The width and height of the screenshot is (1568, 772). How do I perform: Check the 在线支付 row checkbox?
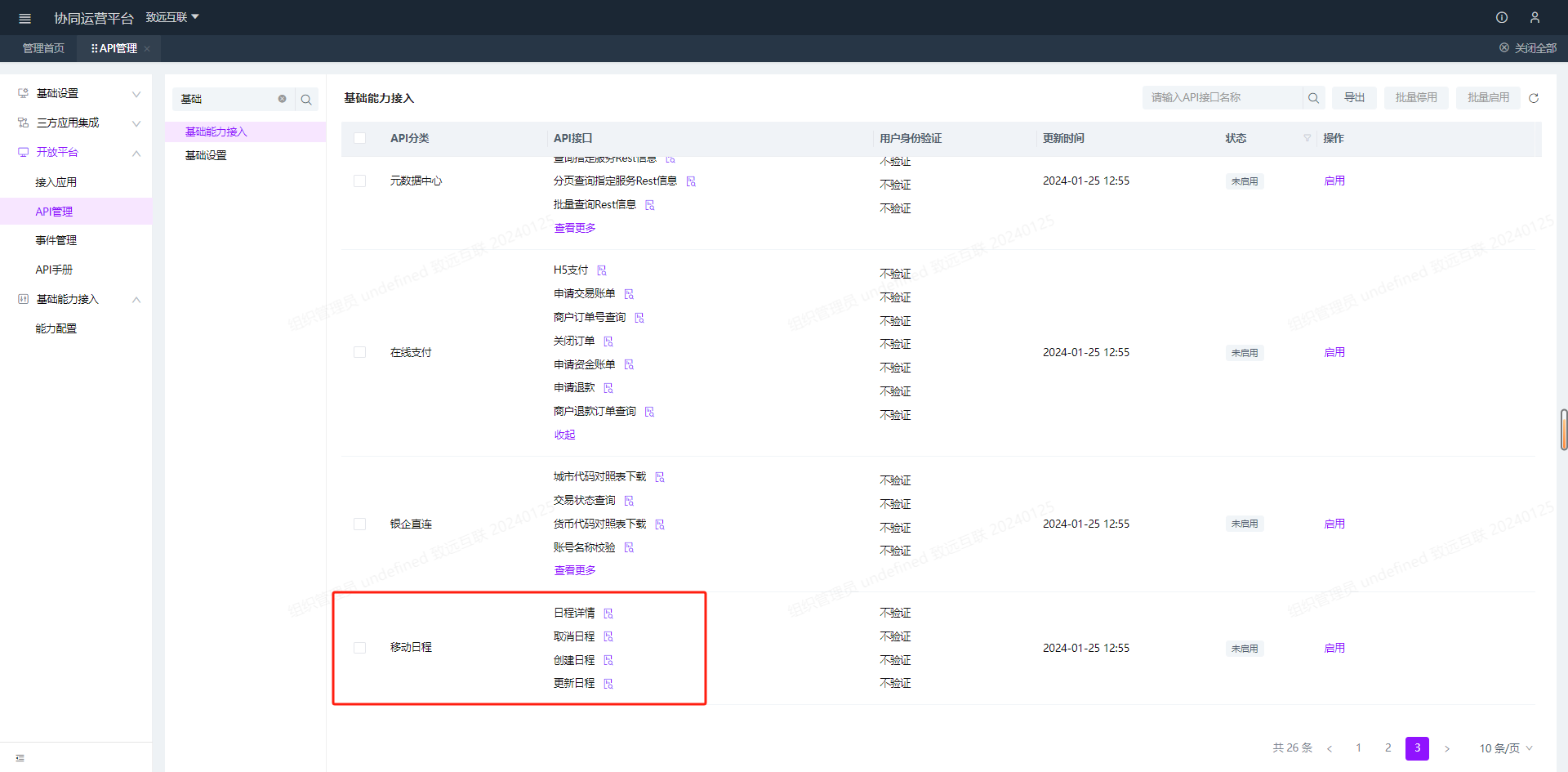click(359, 352)
